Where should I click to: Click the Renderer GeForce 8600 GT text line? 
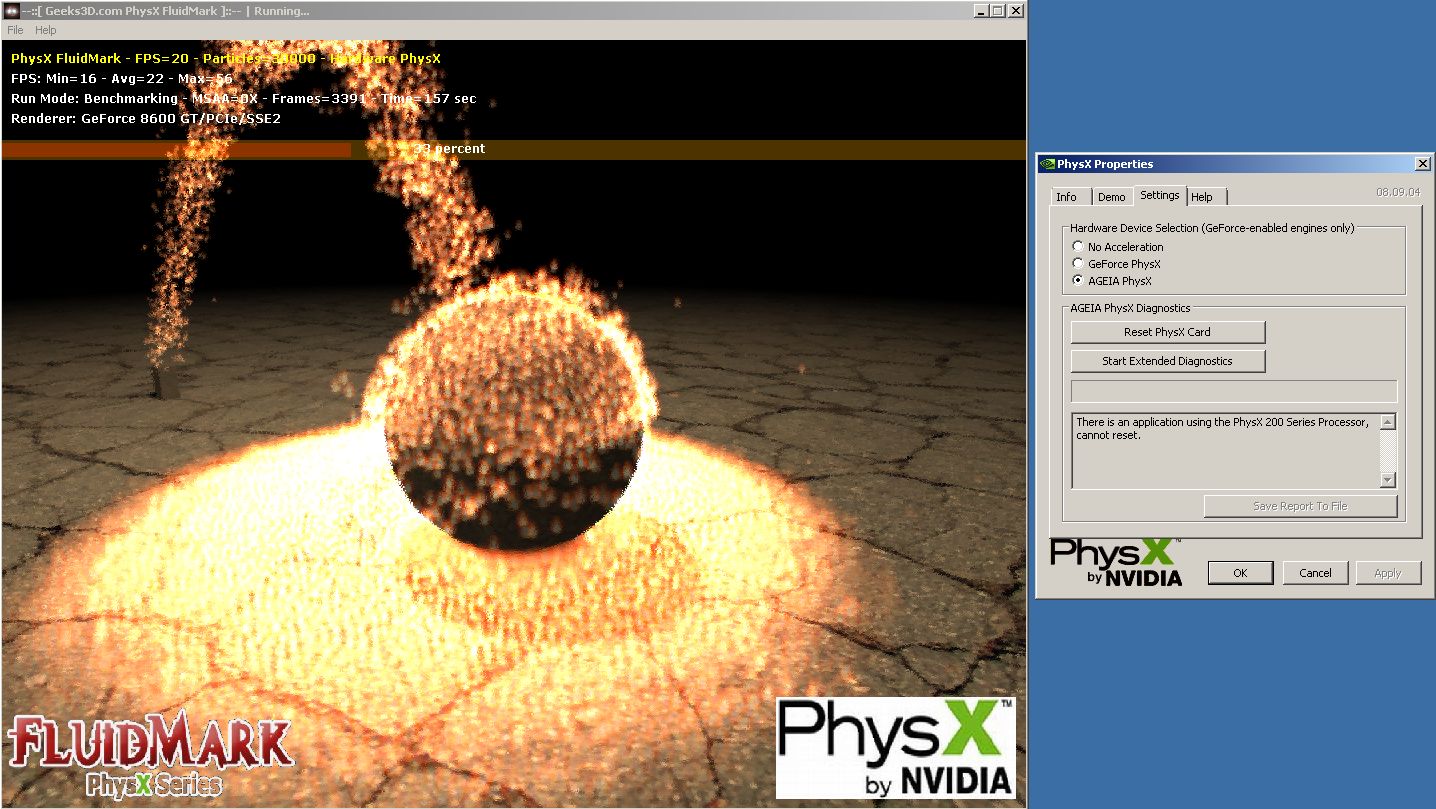(x=146, y=119)
